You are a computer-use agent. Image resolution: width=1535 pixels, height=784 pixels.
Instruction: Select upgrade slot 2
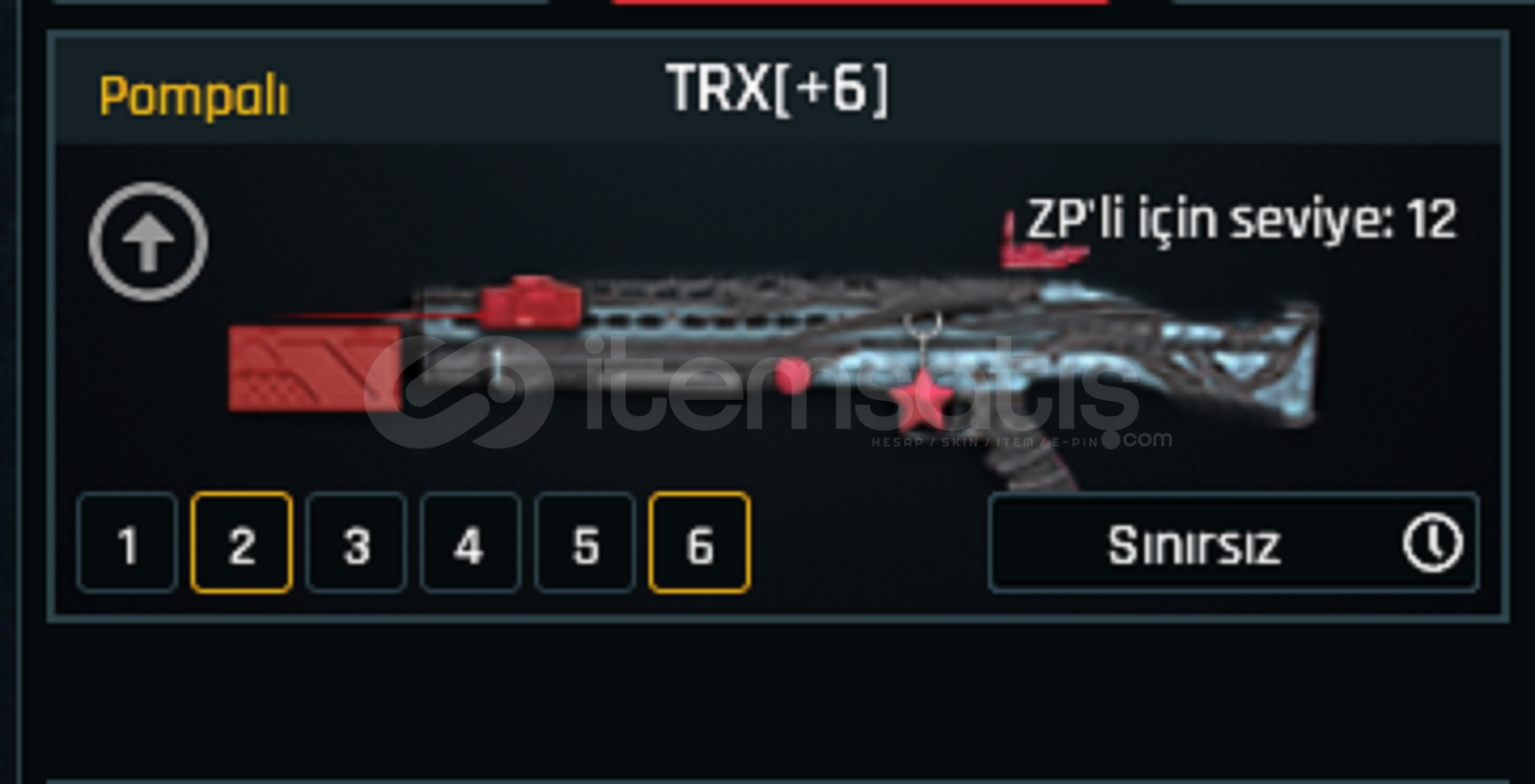click(x=242, y=542)
